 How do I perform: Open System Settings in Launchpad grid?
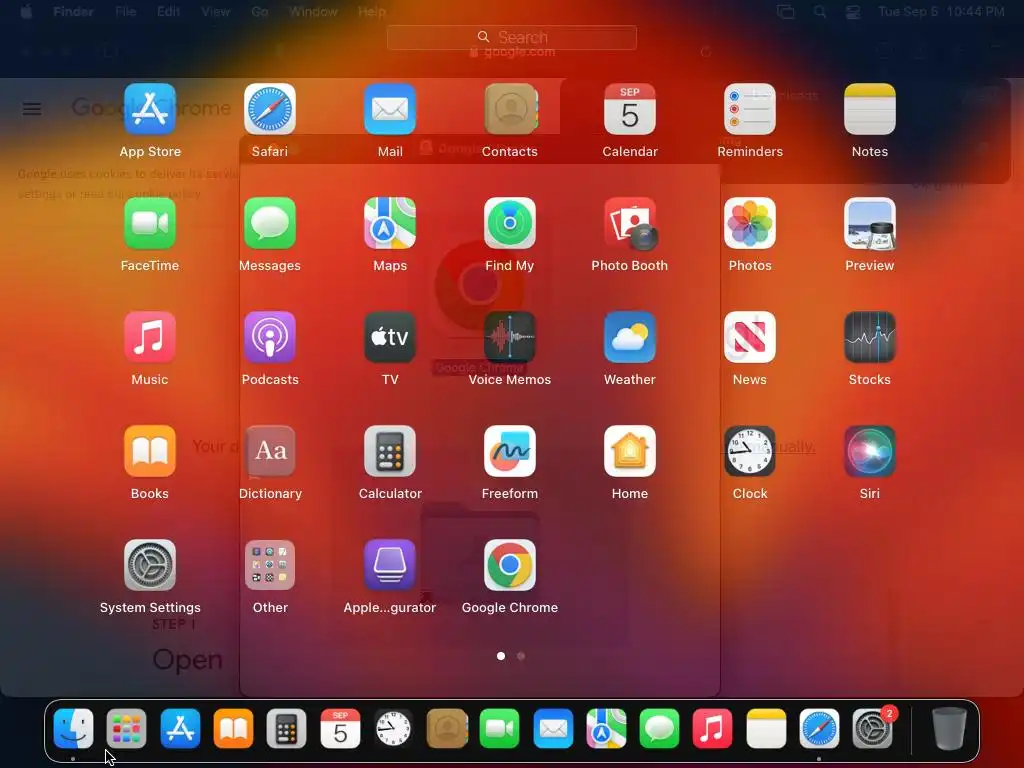pos(150,565)
